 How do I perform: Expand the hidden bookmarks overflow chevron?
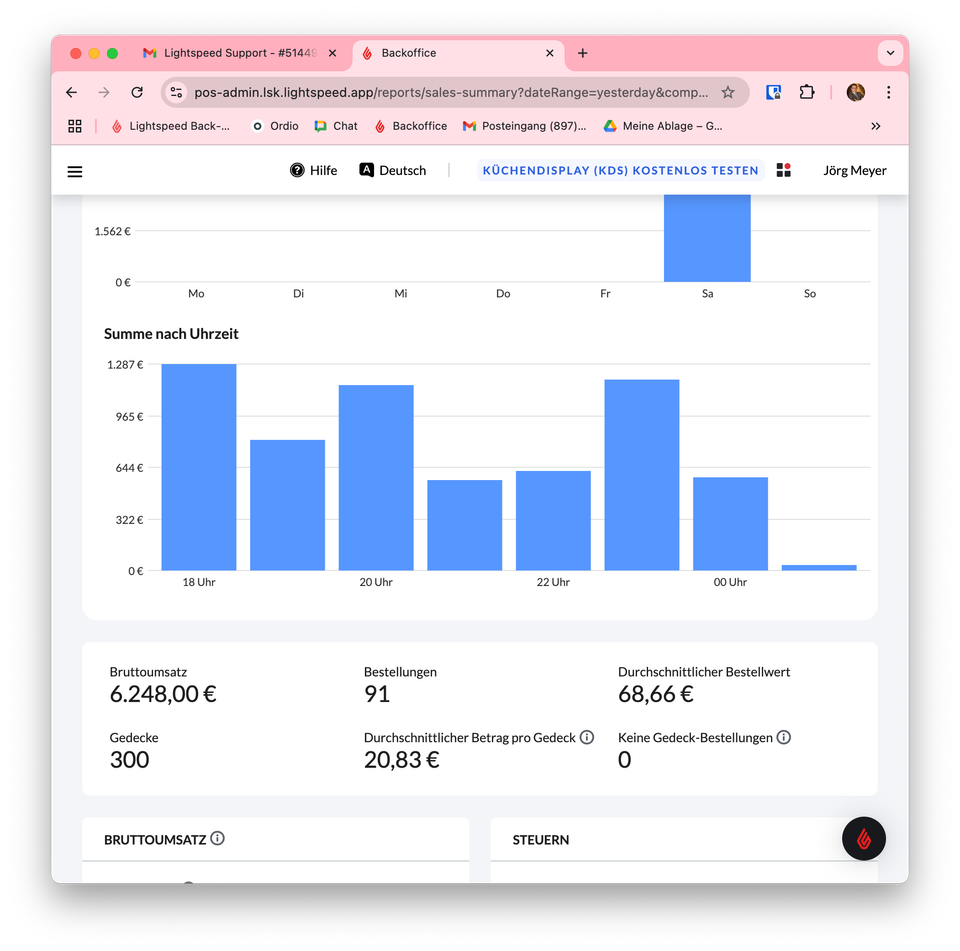(x=876, y=126)
